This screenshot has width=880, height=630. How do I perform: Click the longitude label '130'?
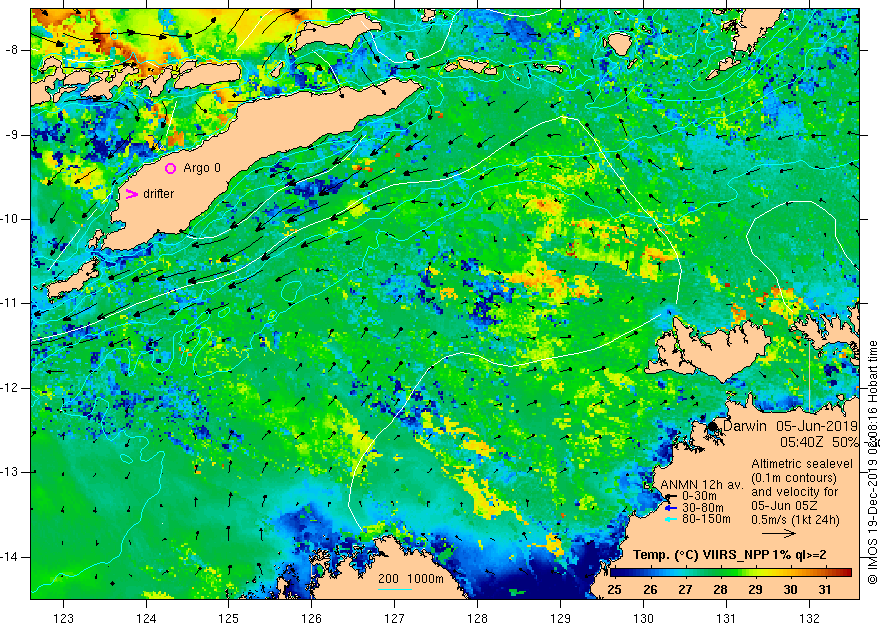[643, 619]
